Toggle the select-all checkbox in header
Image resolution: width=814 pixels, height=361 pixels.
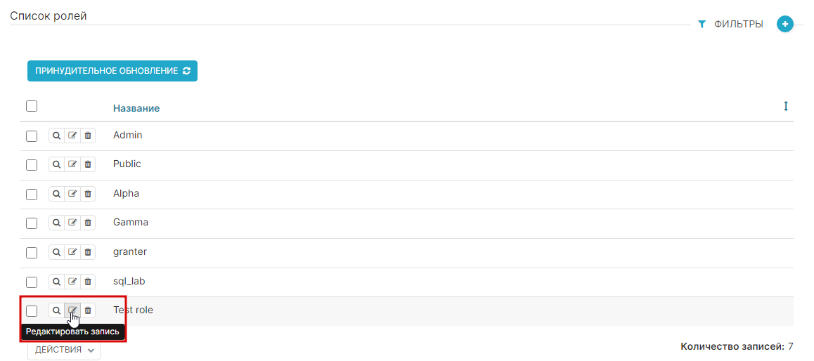(x=32, y=106)
